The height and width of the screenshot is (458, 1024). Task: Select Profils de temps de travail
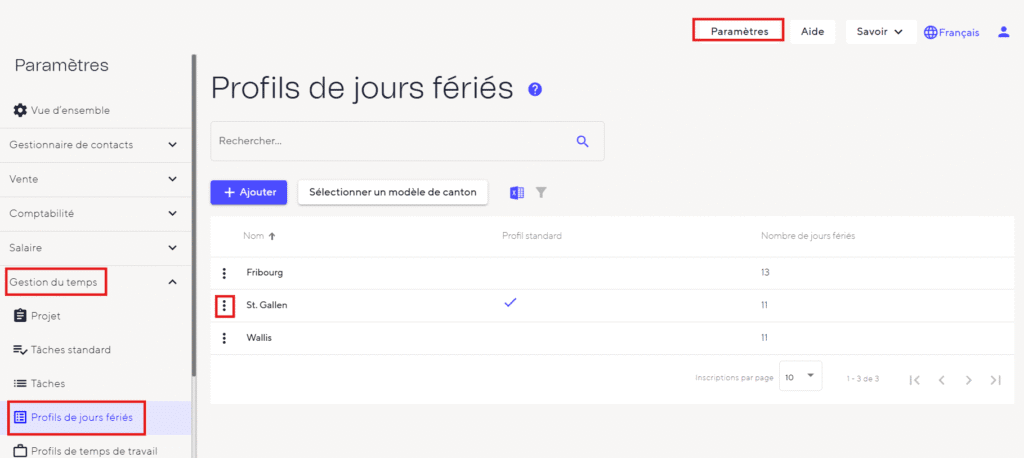tap(94, 450)
